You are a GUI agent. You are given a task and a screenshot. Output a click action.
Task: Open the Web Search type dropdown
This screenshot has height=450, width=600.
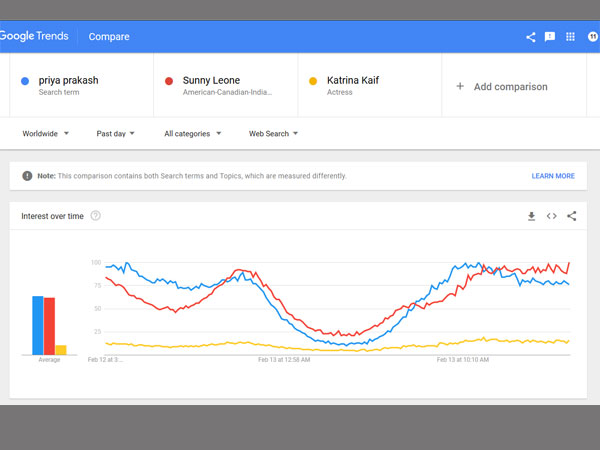273,133
